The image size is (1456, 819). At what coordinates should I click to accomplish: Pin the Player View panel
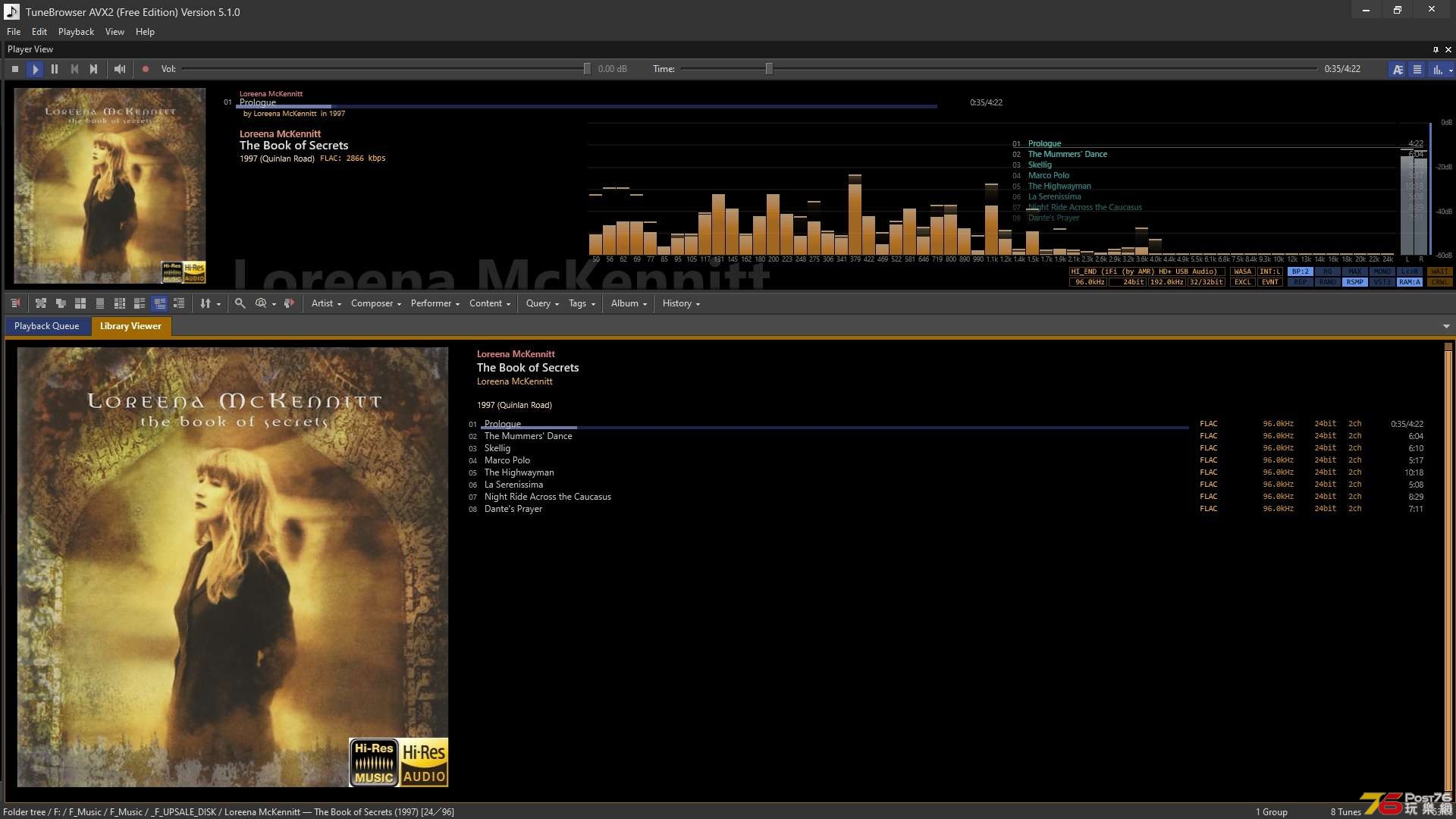coord(1436,49)
